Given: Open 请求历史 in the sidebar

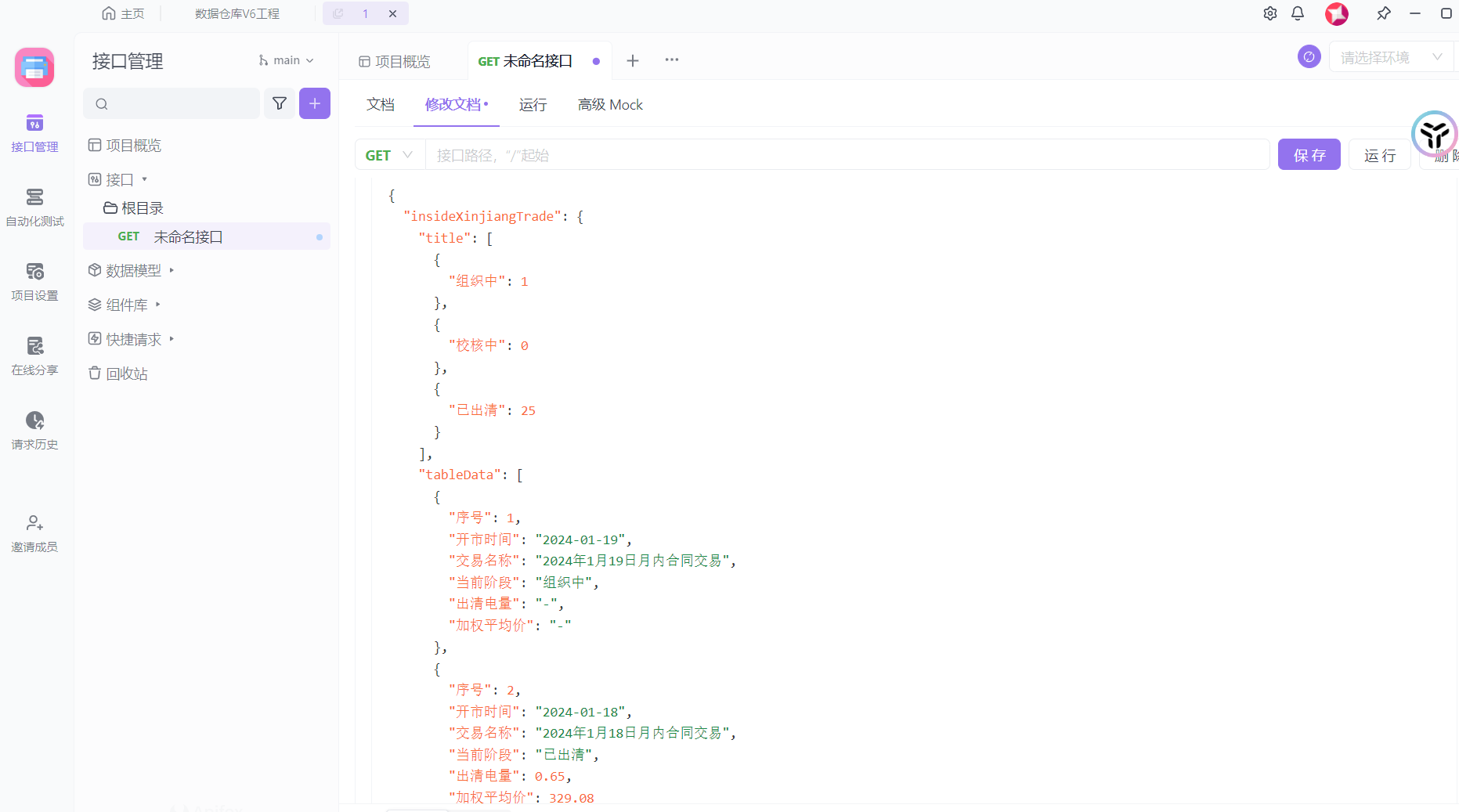Looking at the screenshot, I should pyautogui.click(x=34, y=431).
